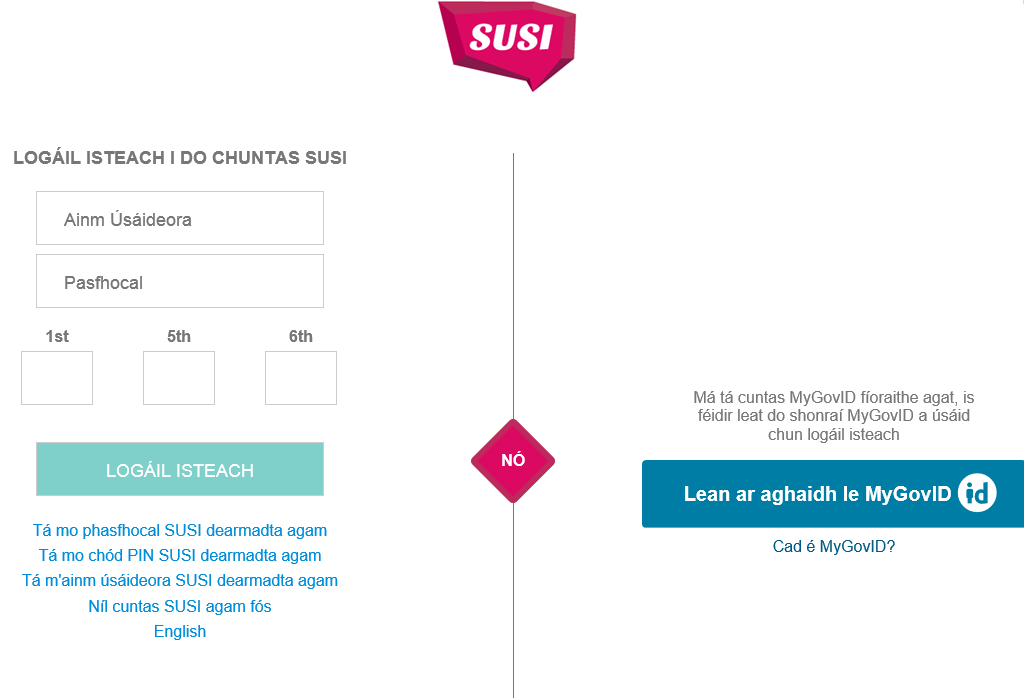Click the "5th" PIN position label

tap(179, 337)
